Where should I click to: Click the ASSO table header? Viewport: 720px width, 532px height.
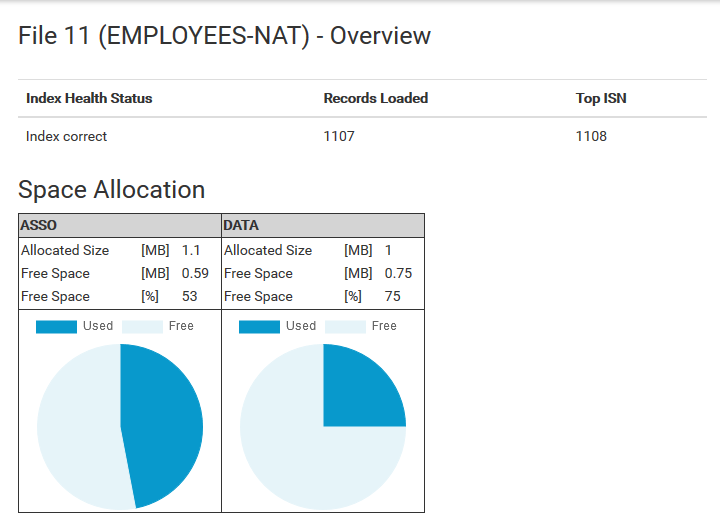point(38,226)
